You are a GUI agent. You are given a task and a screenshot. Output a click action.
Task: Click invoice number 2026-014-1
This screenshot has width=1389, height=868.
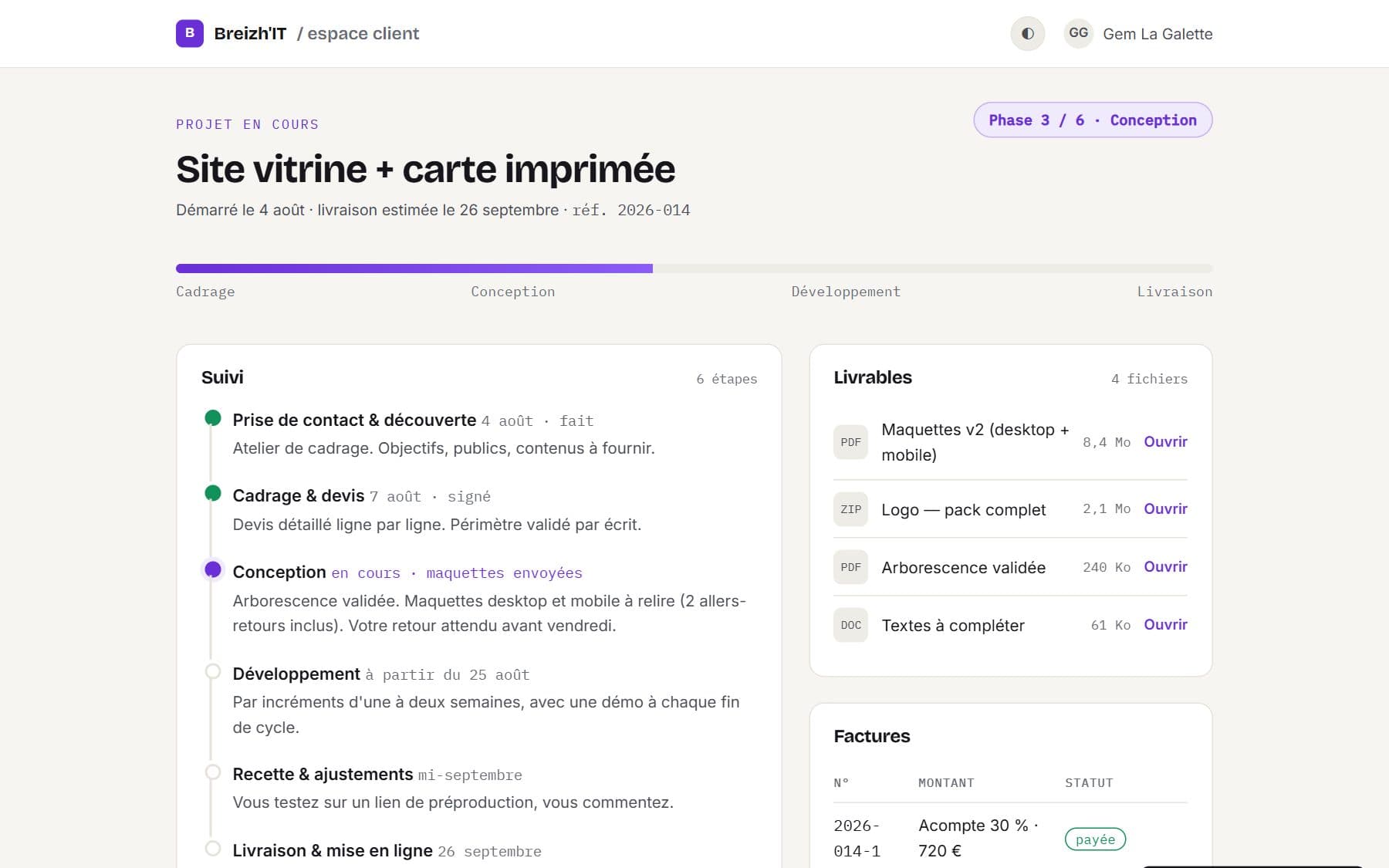pos(857,838)
